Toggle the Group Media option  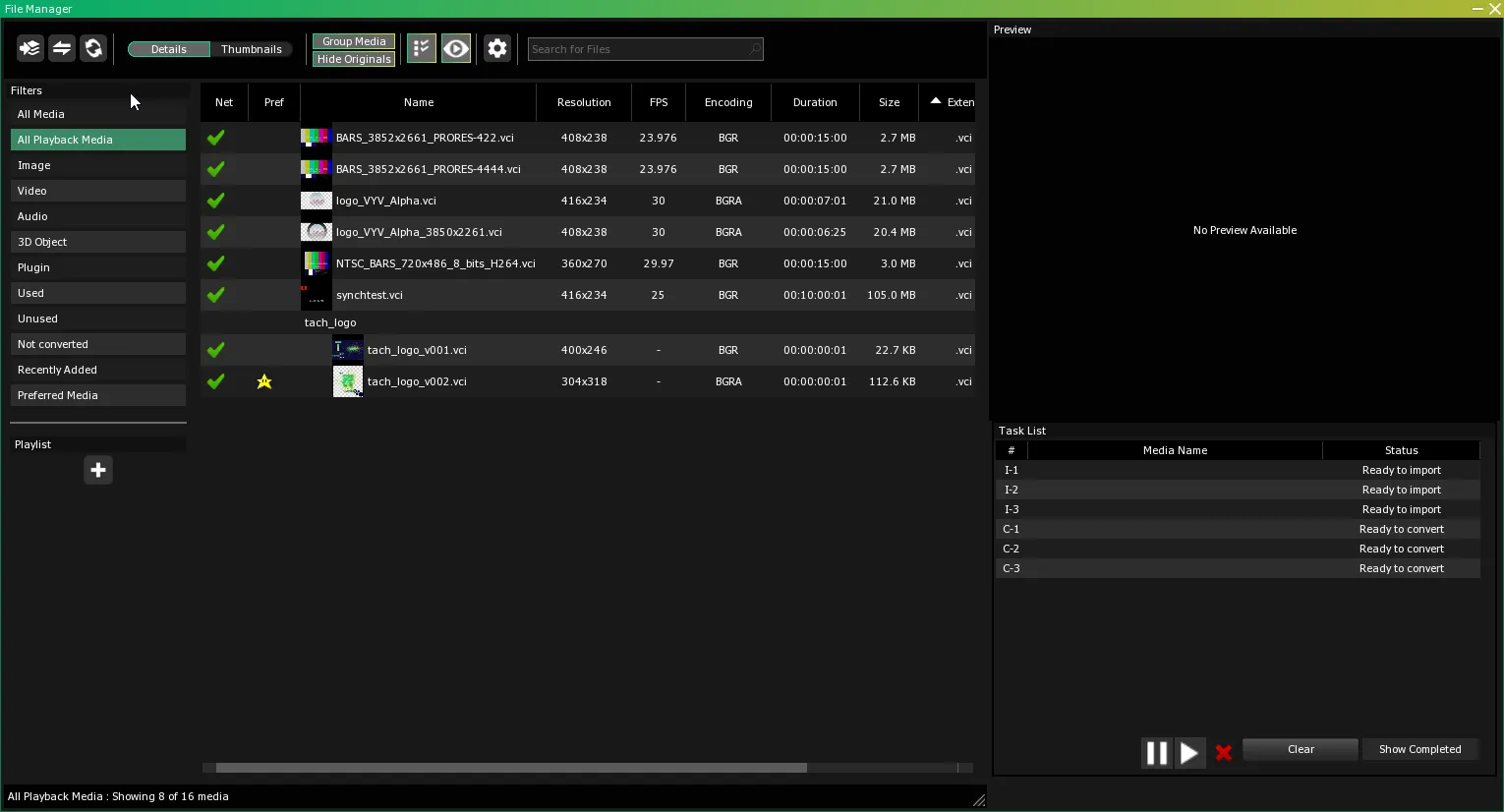coord(354,41)
